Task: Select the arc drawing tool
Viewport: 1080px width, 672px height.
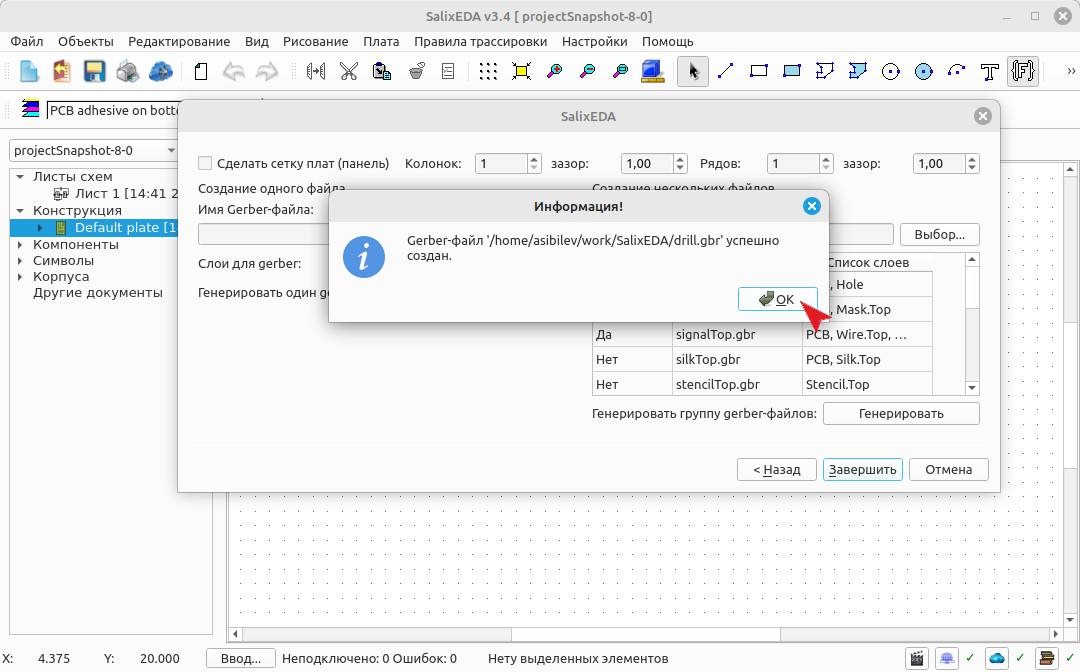Action: (x=957, y=71)
